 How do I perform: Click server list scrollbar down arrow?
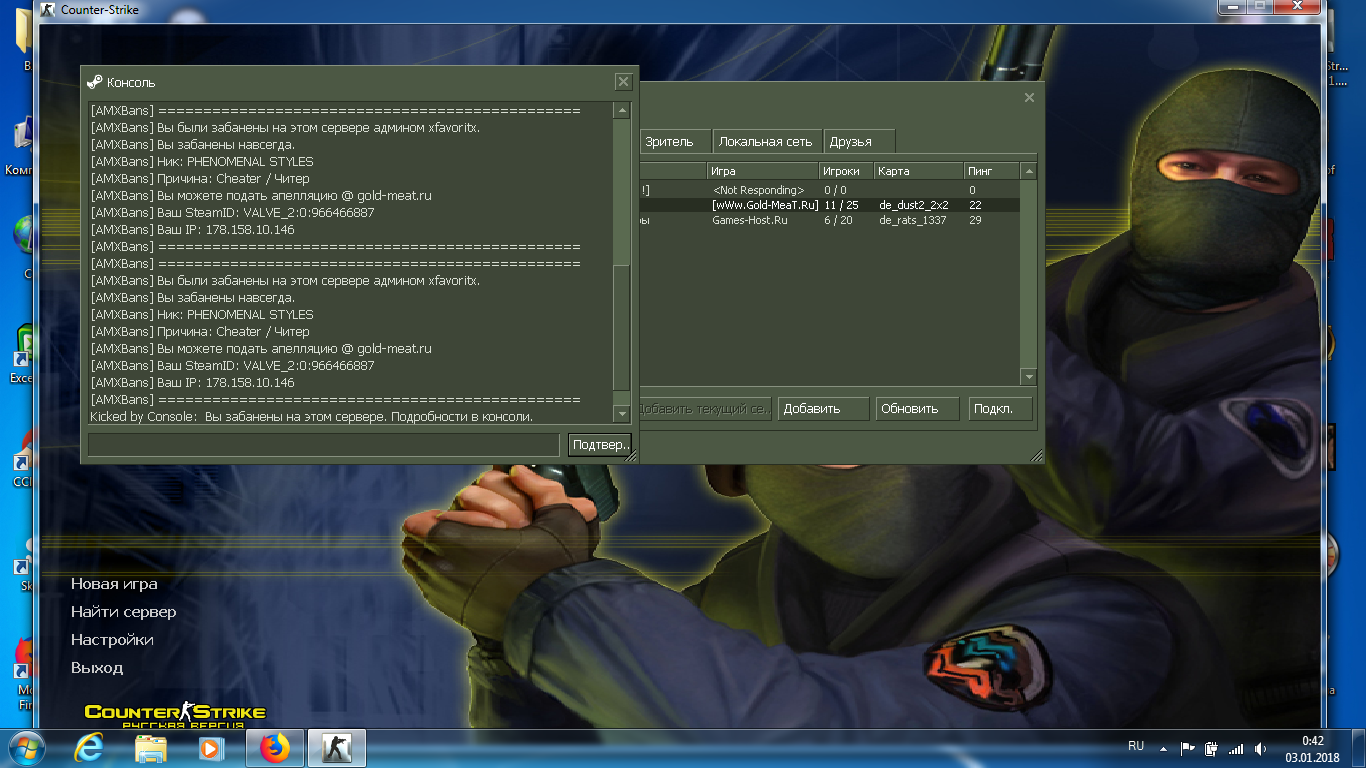click(x=1028, y=377)
